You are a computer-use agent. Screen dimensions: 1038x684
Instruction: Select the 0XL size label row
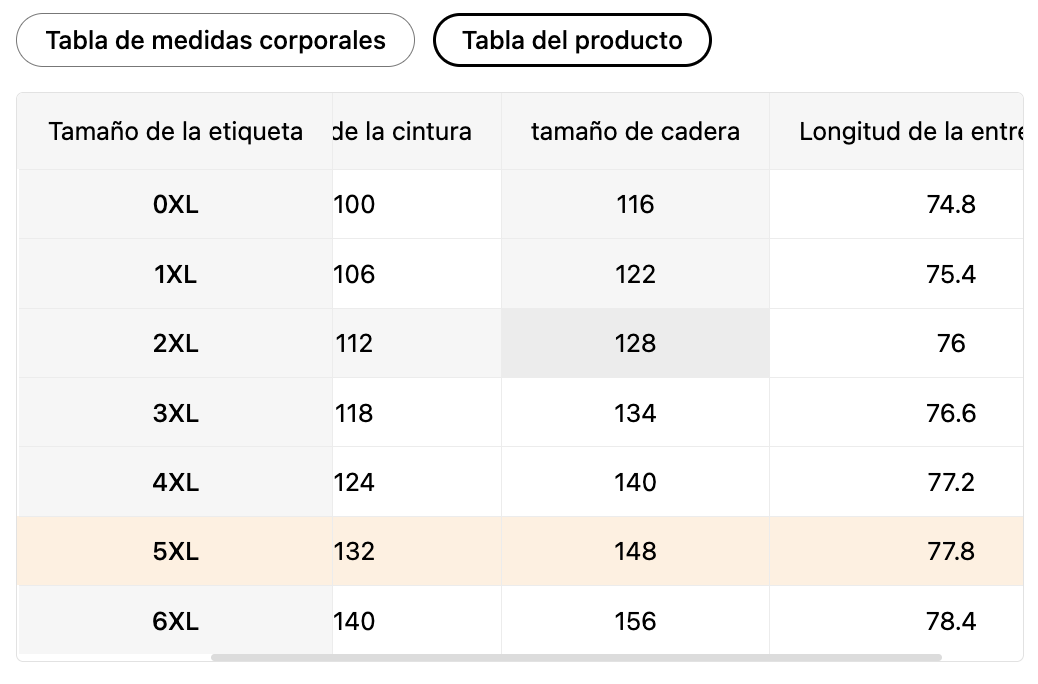click(x=176, y=205)
